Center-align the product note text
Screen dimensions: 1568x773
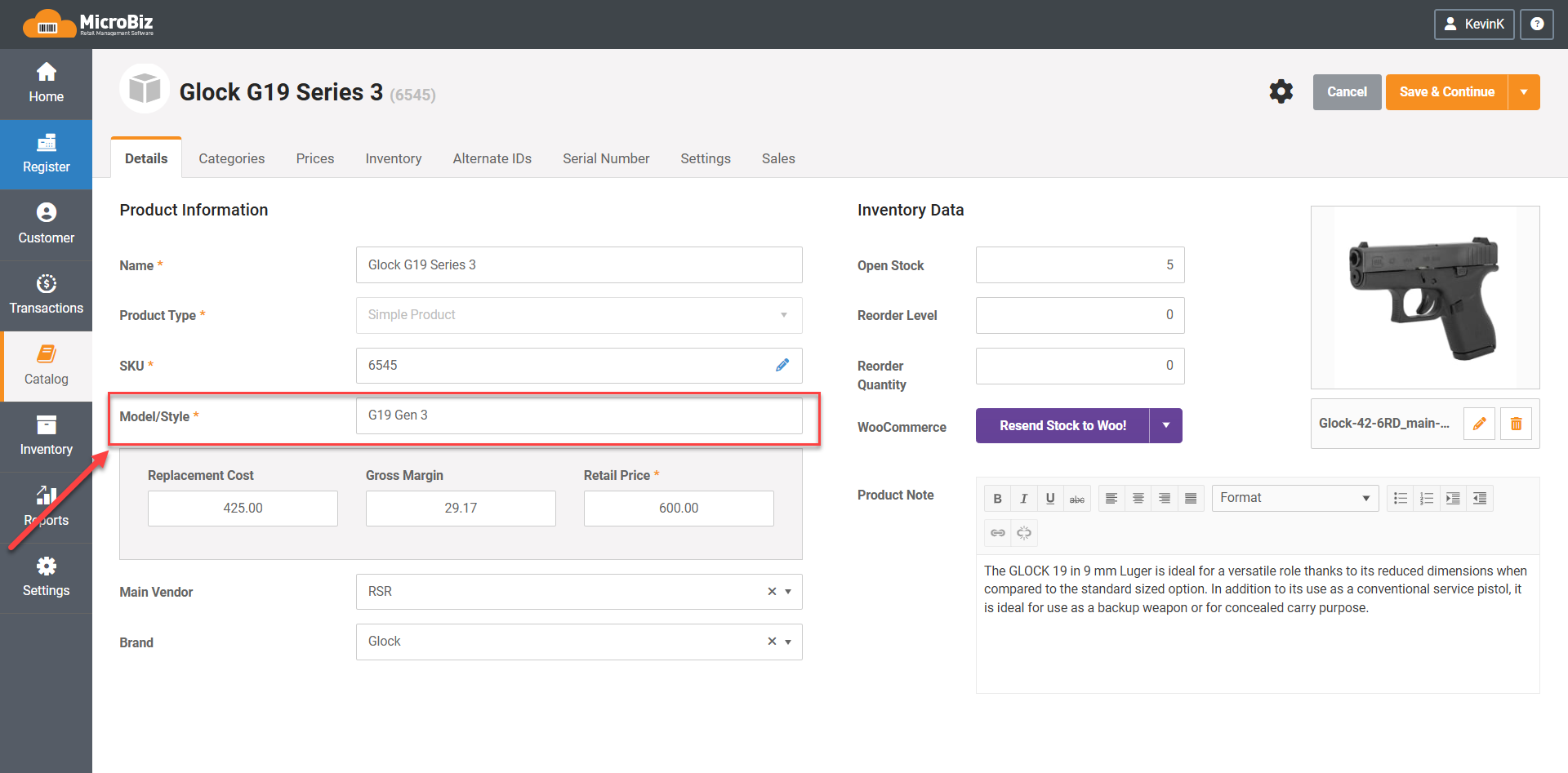pyautogui.click(x=1138, y=499)
